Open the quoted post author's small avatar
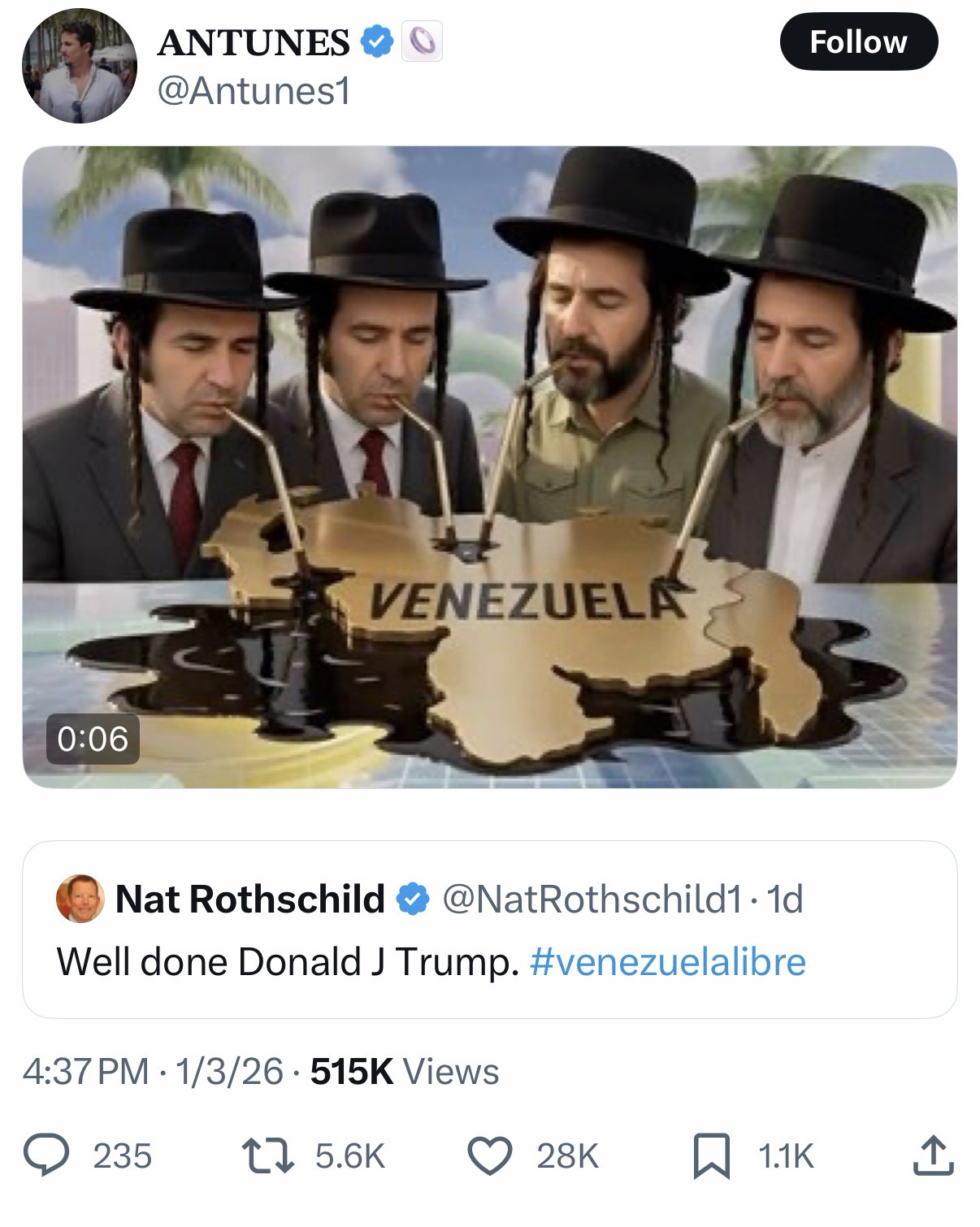Viewport: 980px width, 1227px height. click(x=79, y=898)
